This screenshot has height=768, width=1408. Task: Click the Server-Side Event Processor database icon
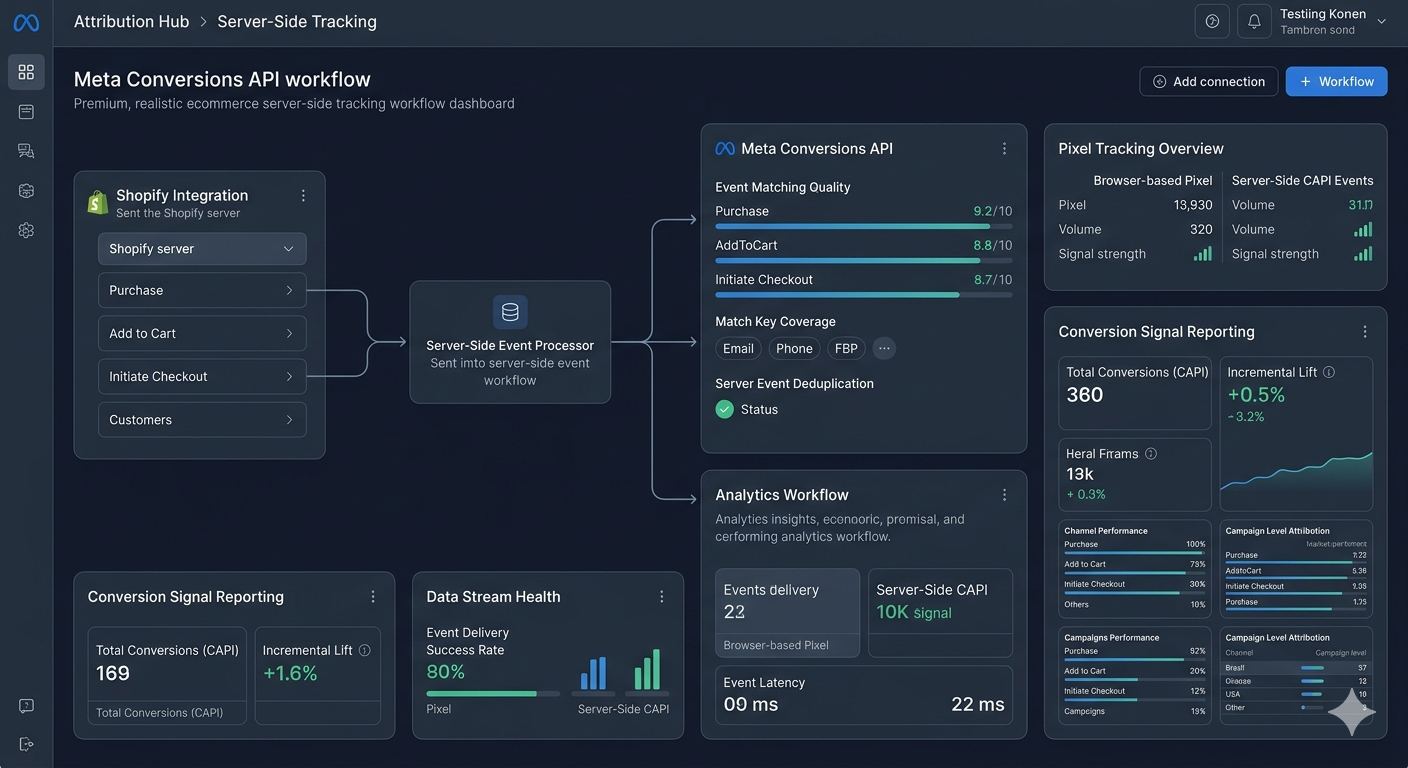click(510, 312)
